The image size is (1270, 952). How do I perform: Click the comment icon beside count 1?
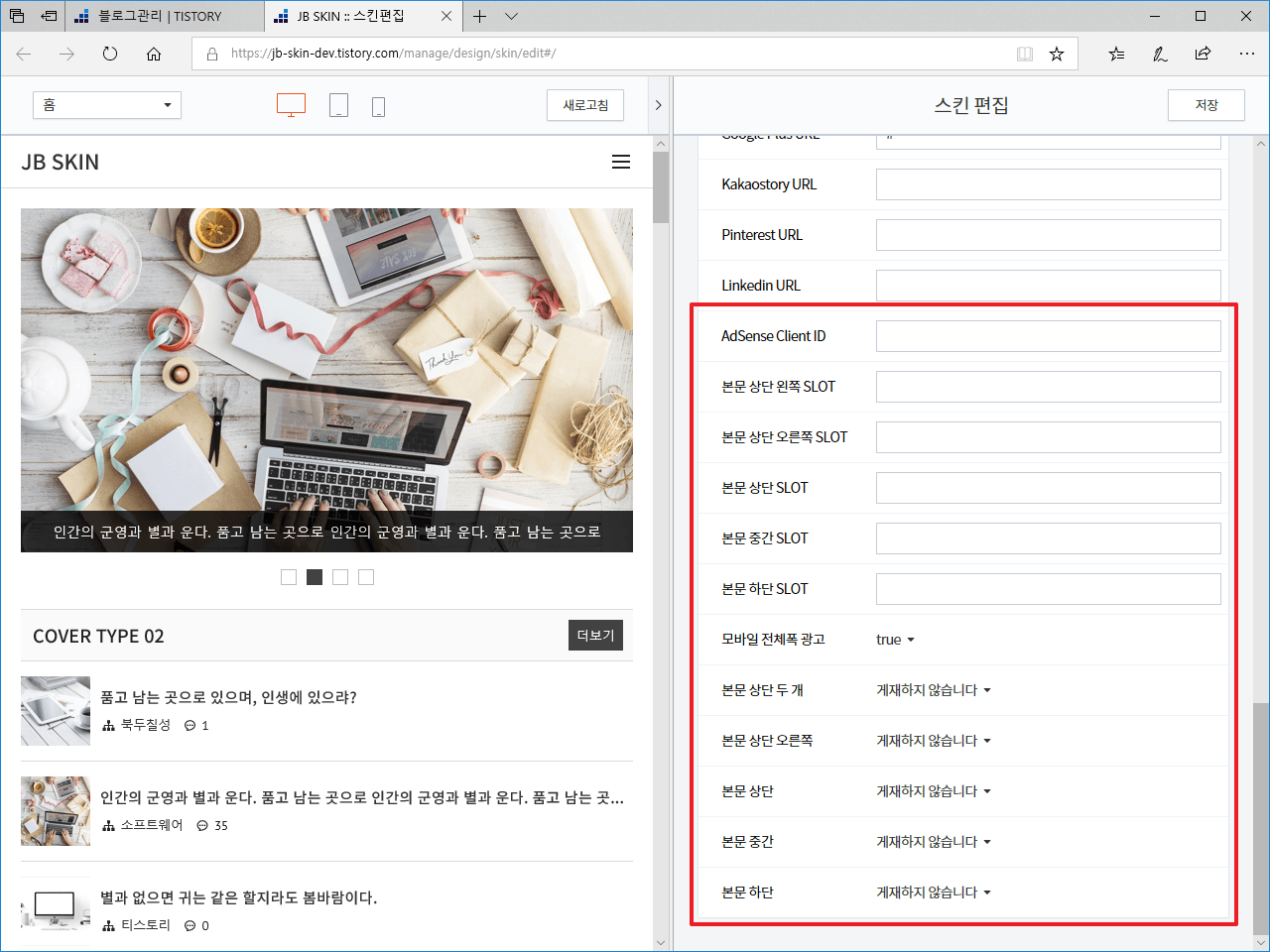tap(190, 726)
